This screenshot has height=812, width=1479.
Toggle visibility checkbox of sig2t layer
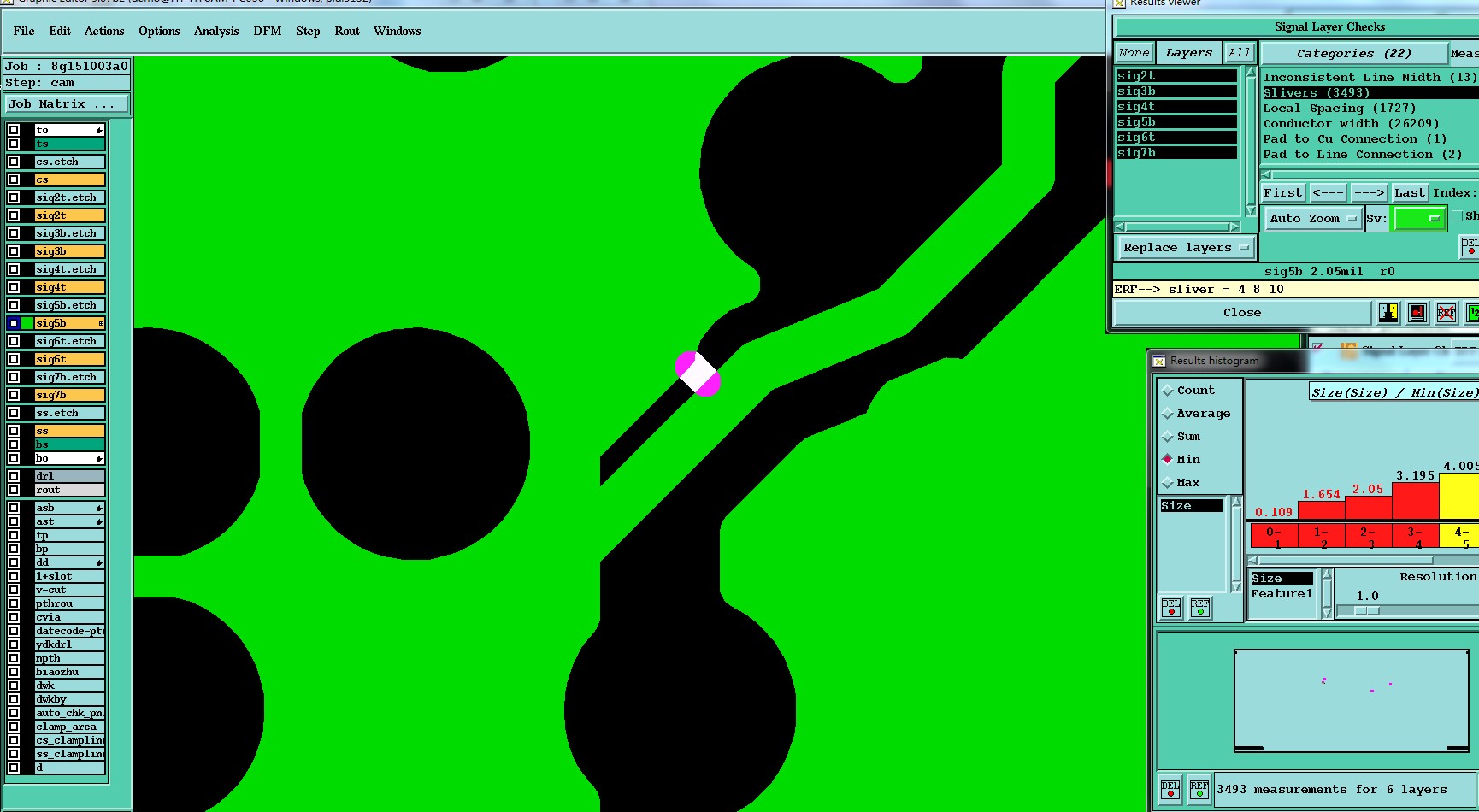point(14,215)
